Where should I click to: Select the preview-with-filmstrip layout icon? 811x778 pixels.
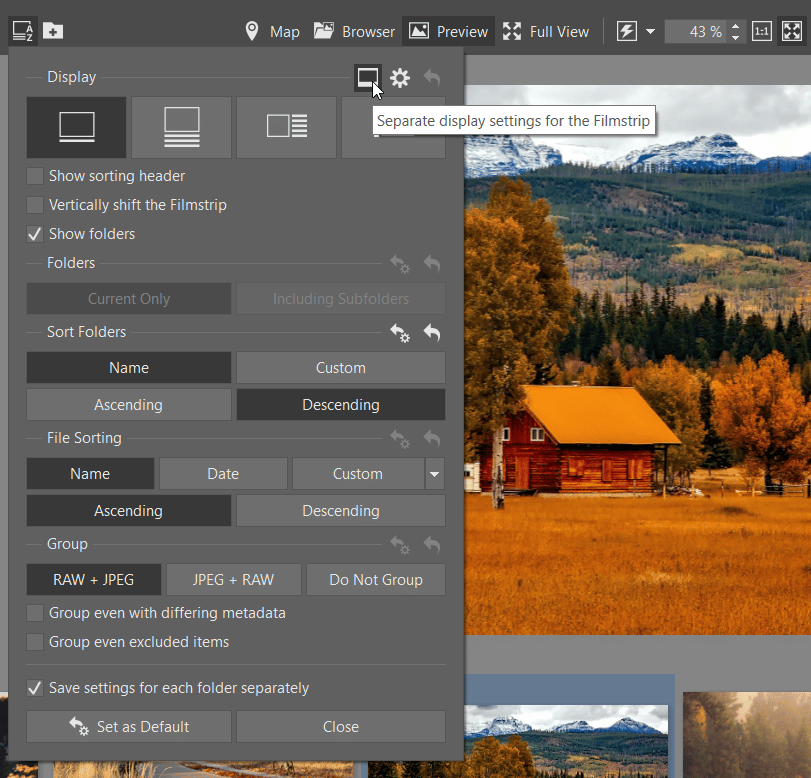[x=181, y=127]
